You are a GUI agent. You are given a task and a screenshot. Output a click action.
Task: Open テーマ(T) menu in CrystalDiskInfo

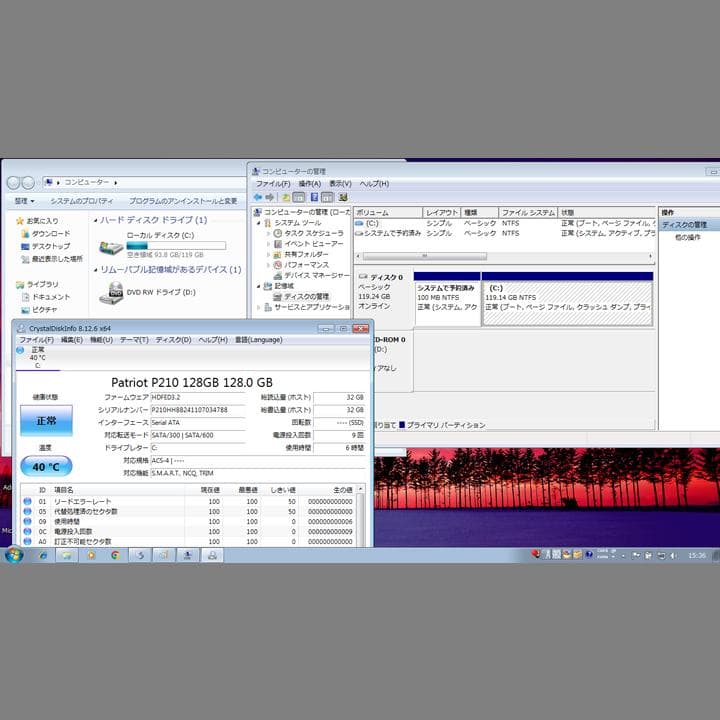pos(134,340)
